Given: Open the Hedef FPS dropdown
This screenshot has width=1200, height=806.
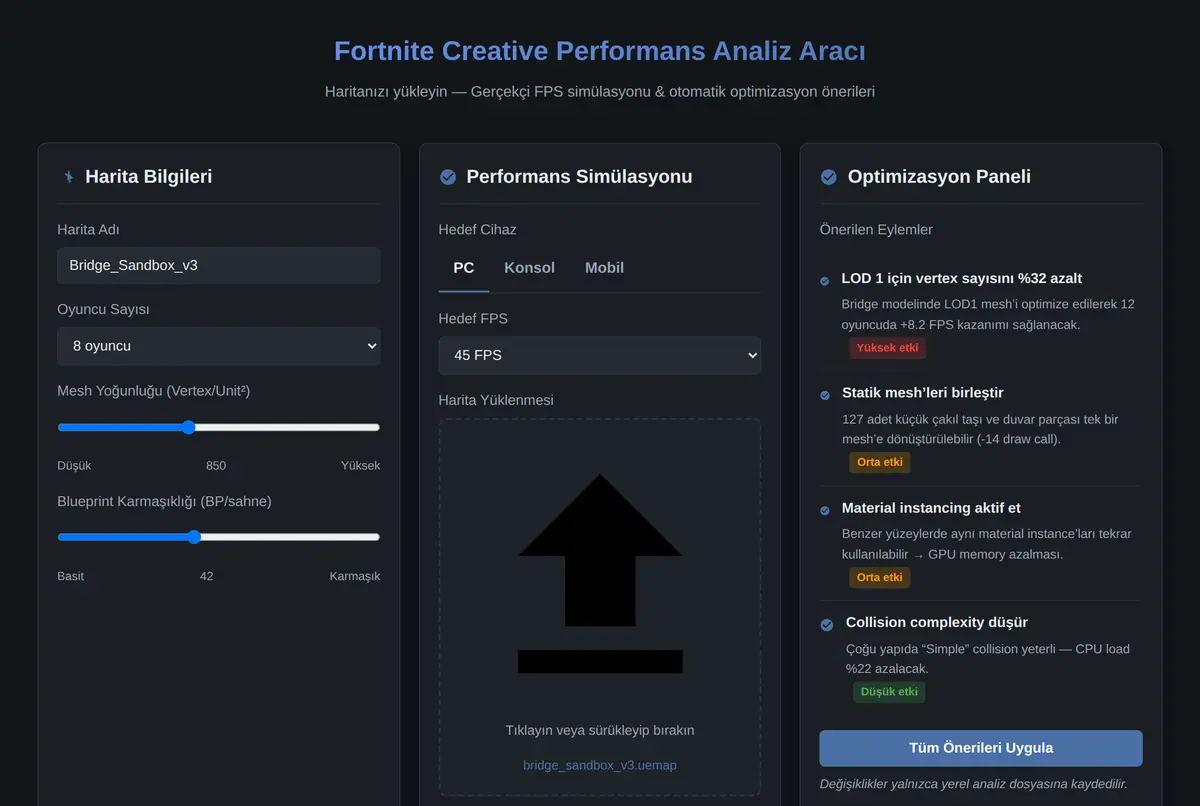Looking at the screenshot, I should pos(600,355).
